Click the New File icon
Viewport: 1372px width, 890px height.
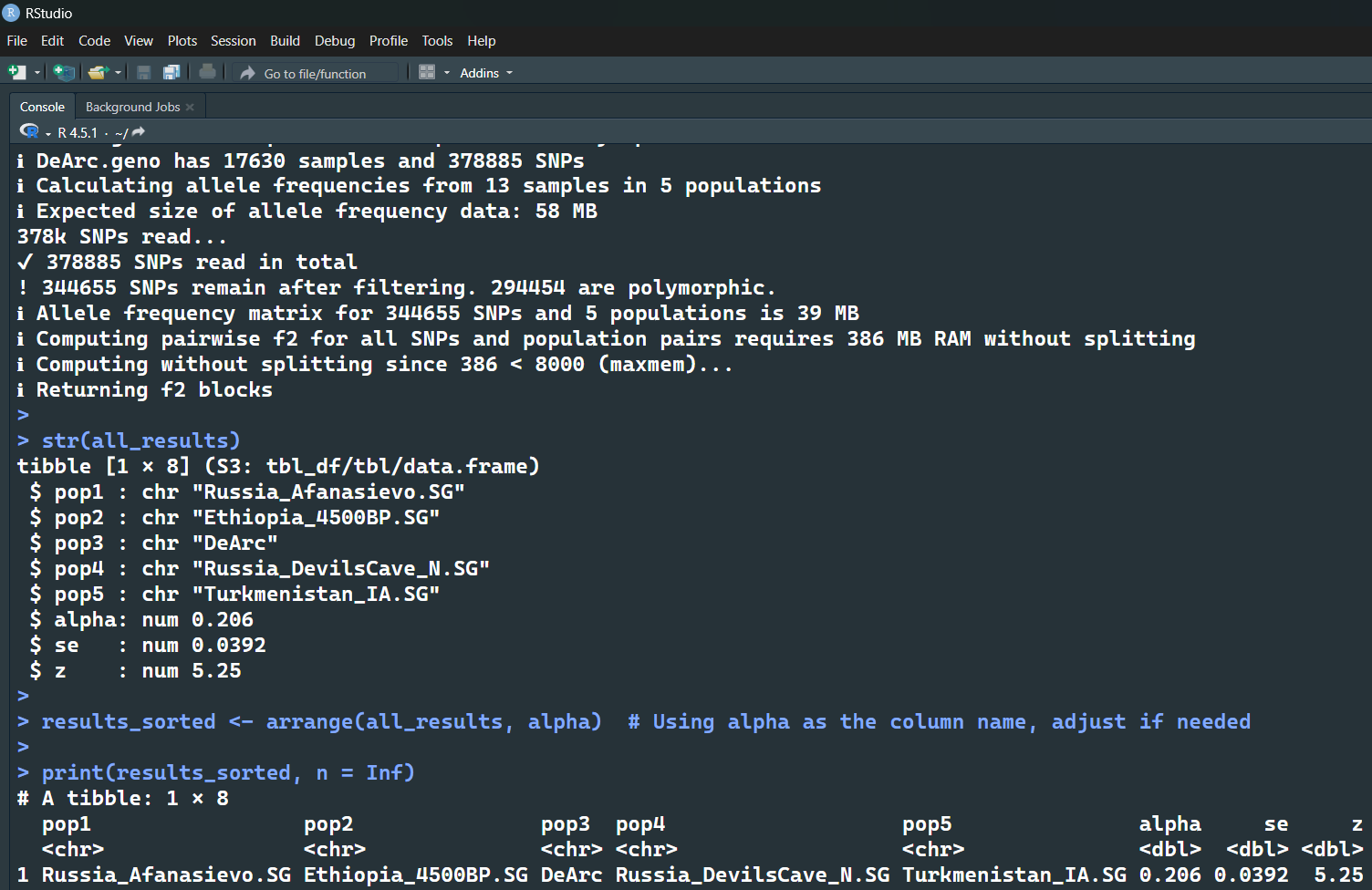pyautogui.click(x=16, y=72)
